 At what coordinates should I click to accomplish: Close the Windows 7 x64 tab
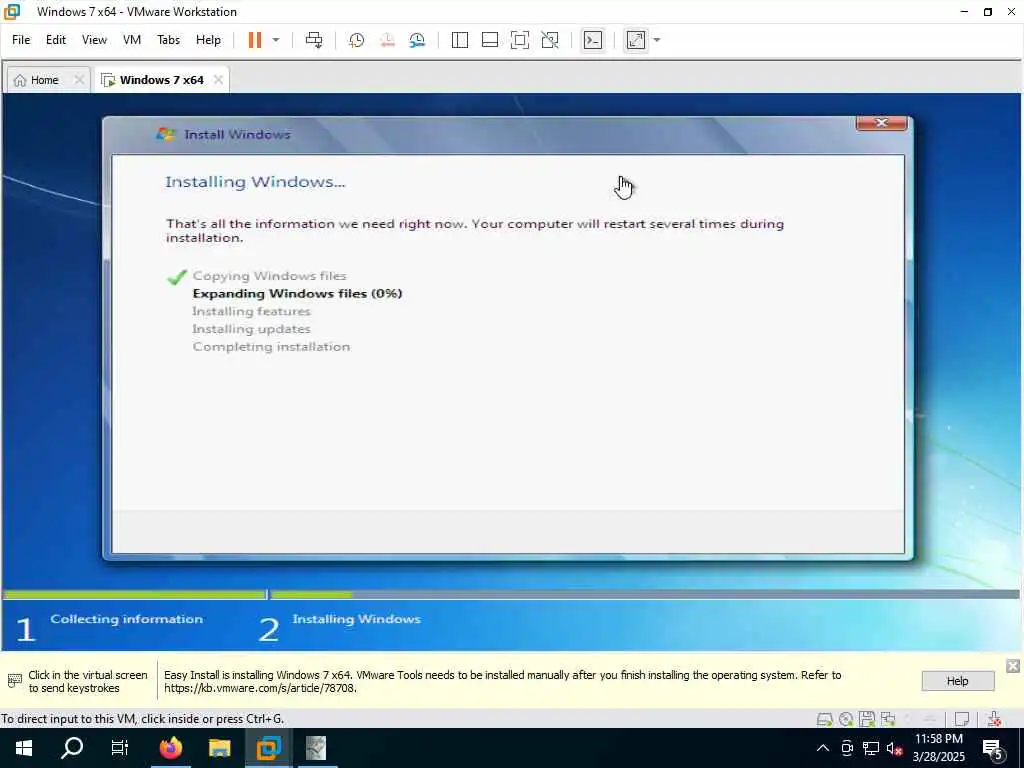218,80
